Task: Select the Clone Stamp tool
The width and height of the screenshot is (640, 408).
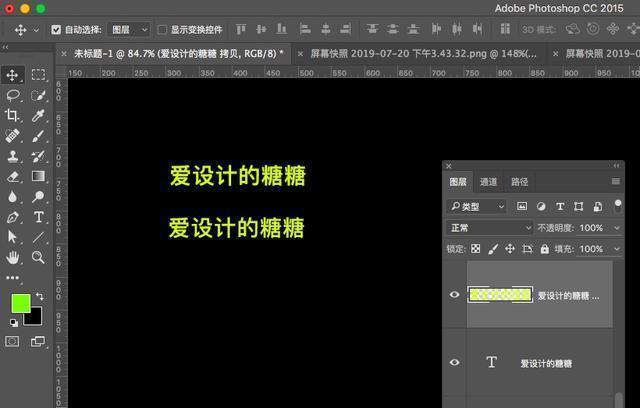Action: pyautogui.click(x=12, y=156)
